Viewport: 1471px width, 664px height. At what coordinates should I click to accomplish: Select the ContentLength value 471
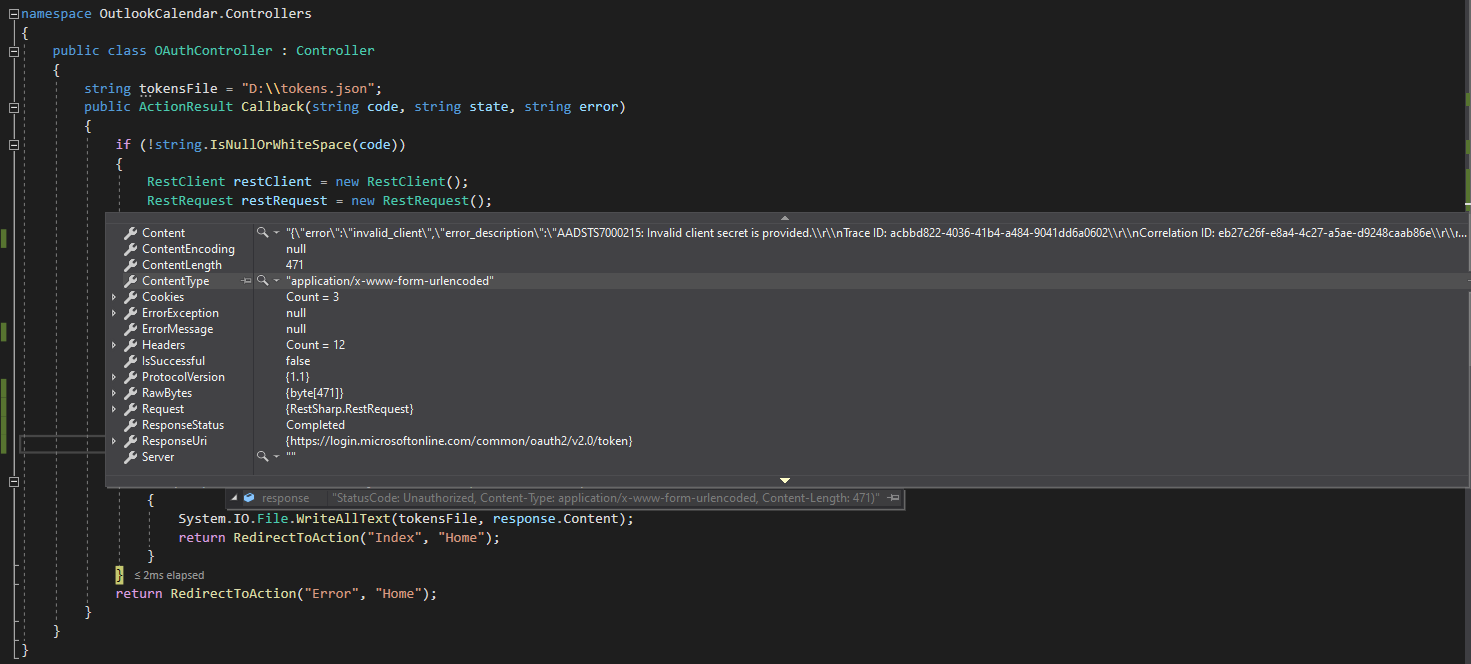[295, 265]
